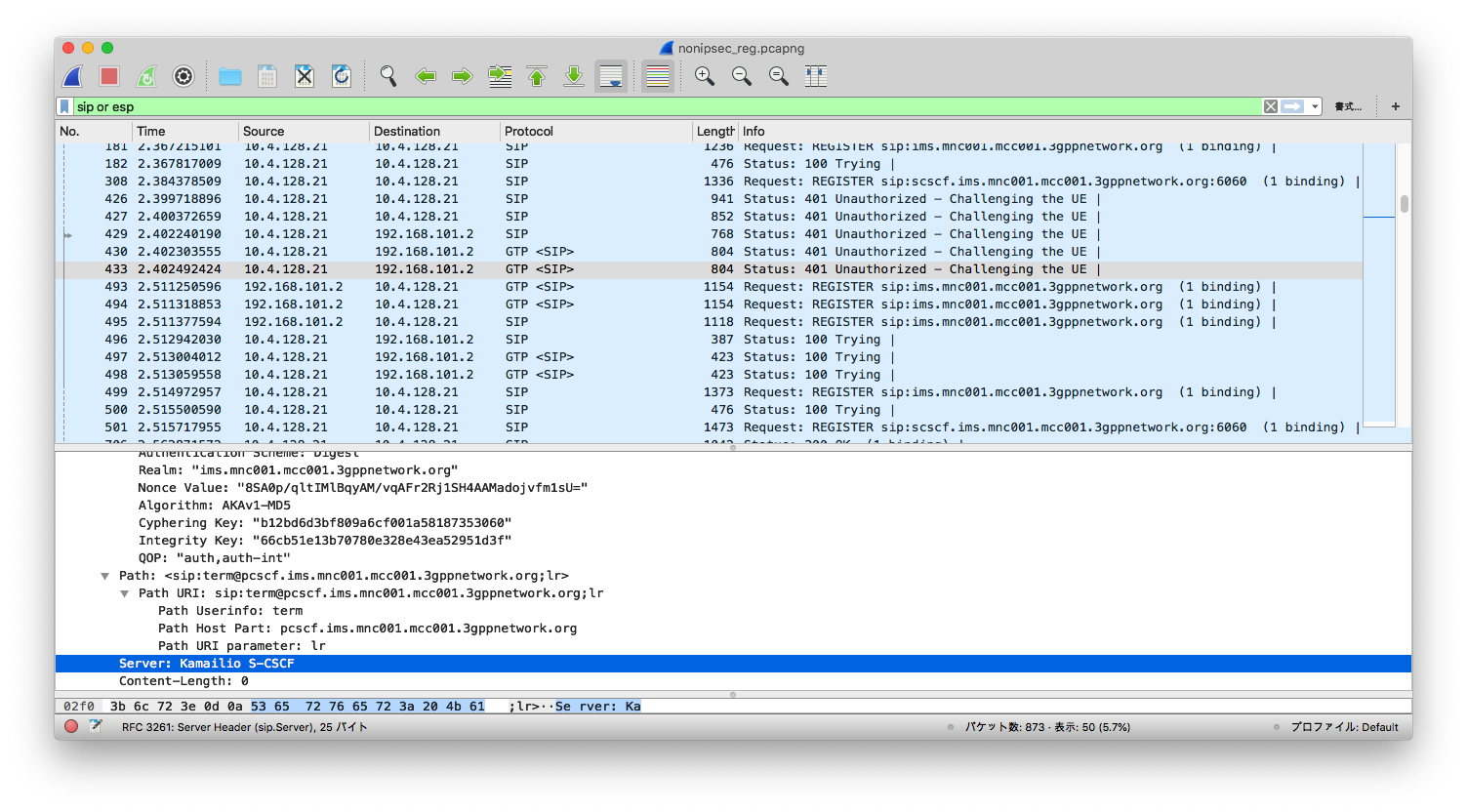Select packet 493 REGISTER row
Image resolution: width=1467 pixels, height=812 pixels.
pyautogui.click(x=710, y=287)
